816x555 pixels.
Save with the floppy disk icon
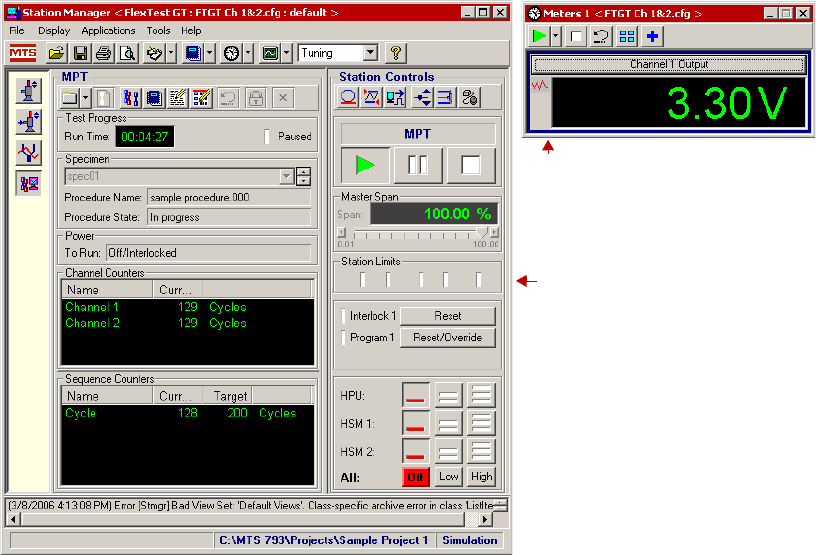tap(80, 53)
